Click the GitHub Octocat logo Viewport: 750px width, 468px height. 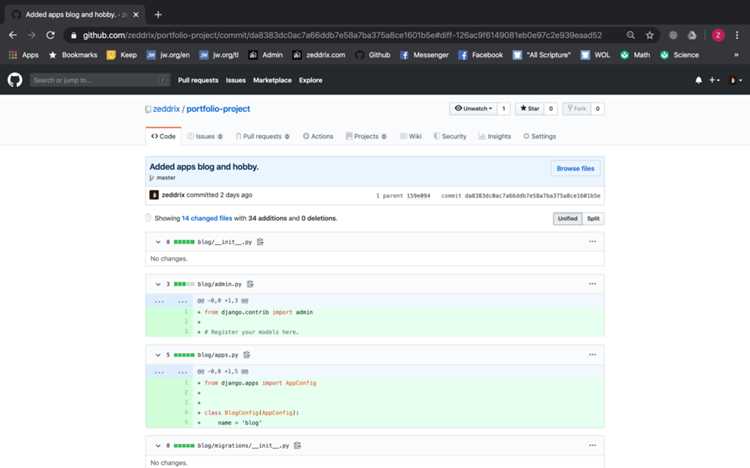click(15, 80)
